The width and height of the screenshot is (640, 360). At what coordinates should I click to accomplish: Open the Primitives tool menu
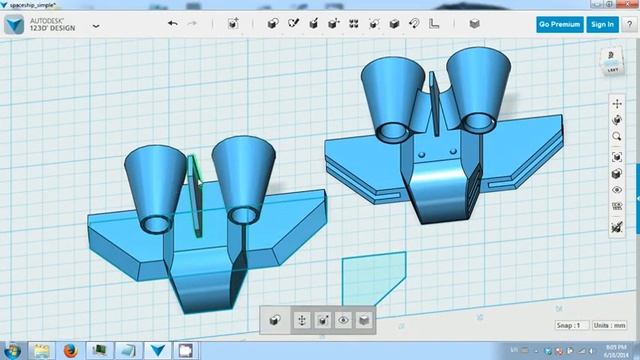(273, 24)
